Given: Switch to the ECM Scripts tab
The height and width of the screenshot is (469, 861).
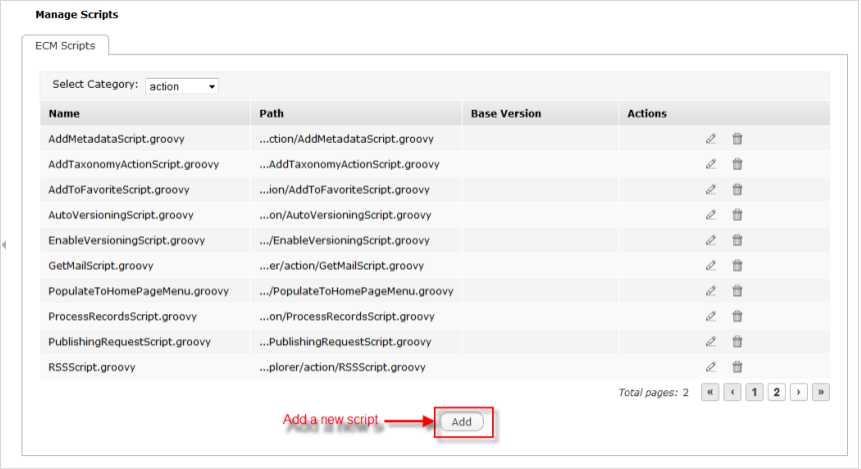Looking at the screenshot, I should point(65,45).
